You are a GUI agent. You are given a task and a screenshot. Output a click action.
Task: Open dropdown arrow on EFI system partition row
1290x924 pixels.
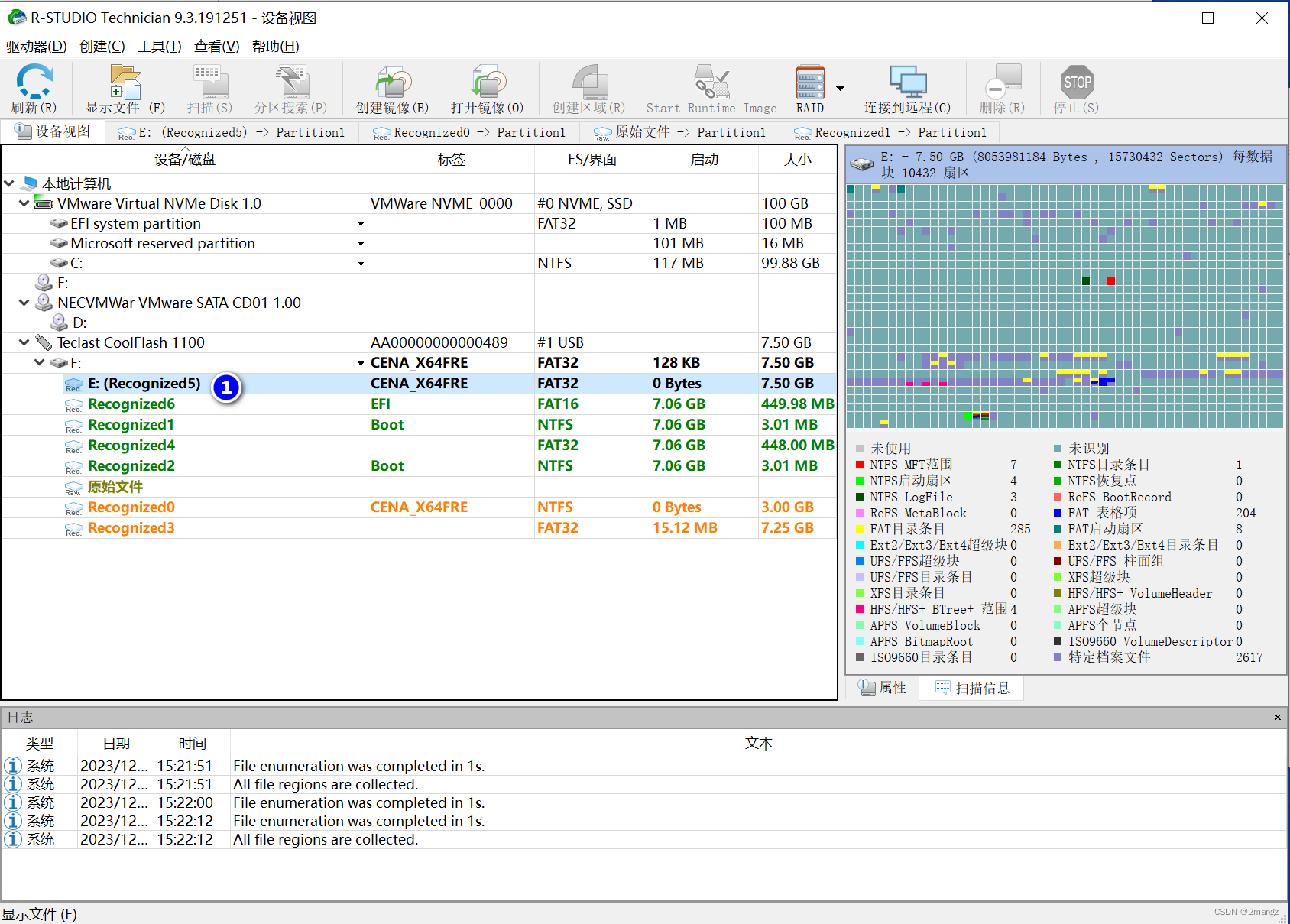pos(361,224)
